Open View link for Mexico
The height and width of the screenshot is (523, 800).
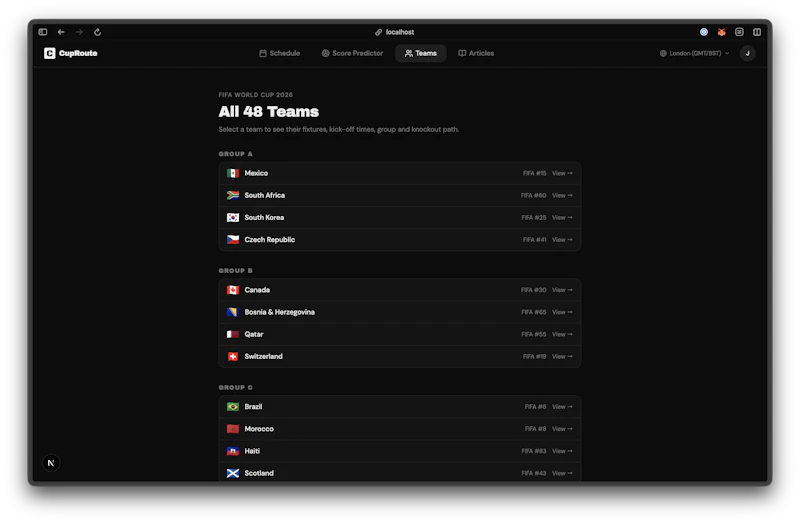pyautogui.click(x=562, y=173)
